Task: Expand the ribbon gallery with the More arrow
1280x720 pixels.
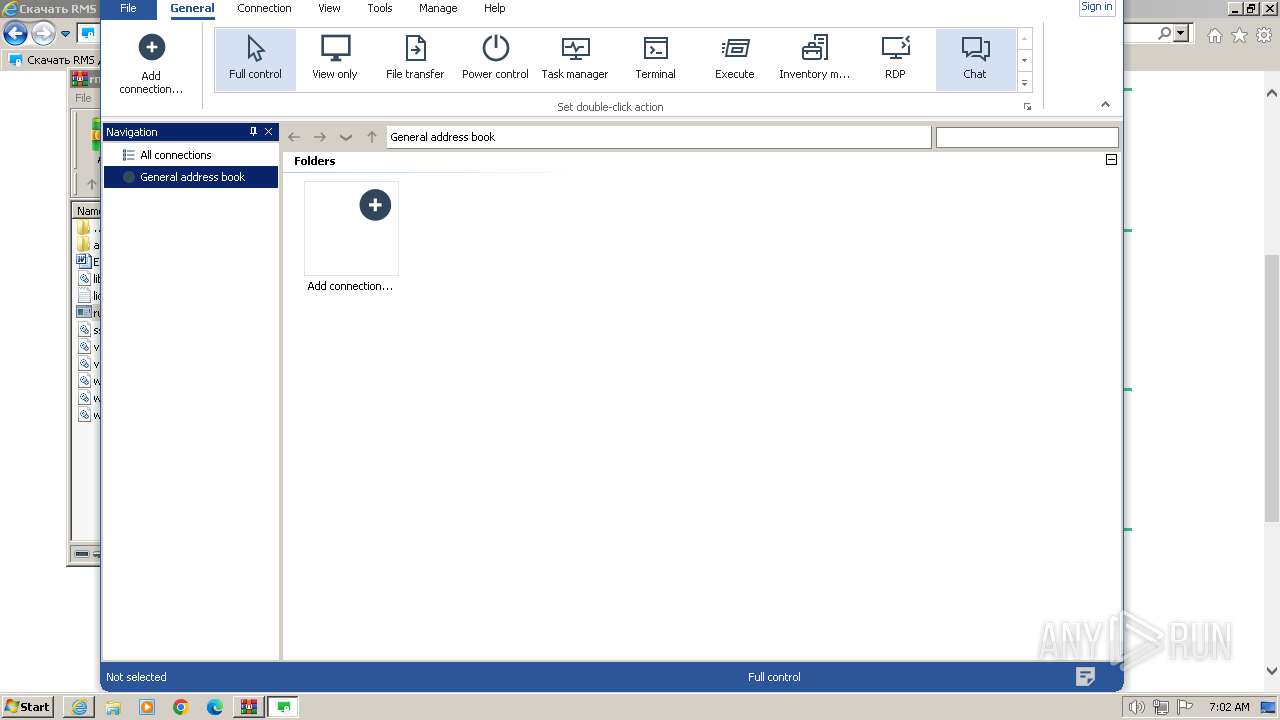Action: (x=1024, y=83)
